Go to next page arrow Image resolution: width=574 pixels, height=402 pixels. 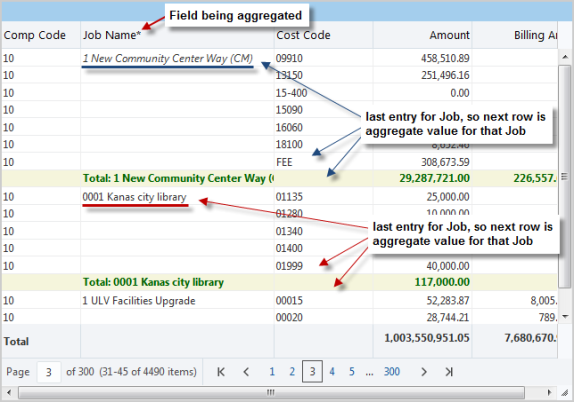coord(424,372)
